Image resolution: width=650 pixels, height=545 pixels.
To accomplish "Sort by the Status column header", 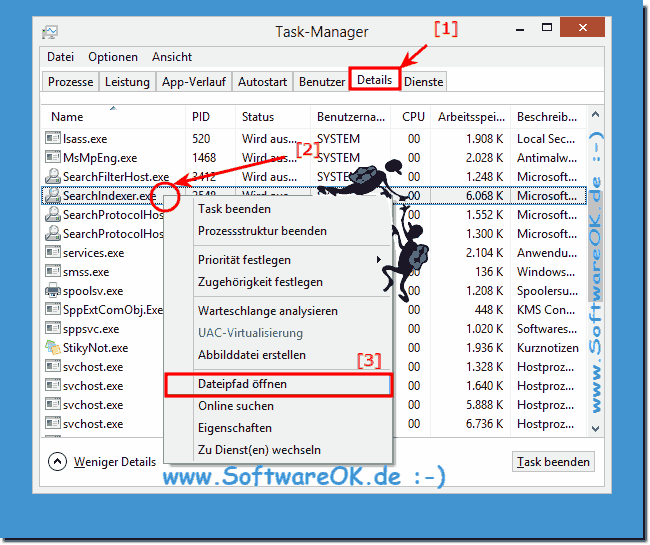I will 272,116.
